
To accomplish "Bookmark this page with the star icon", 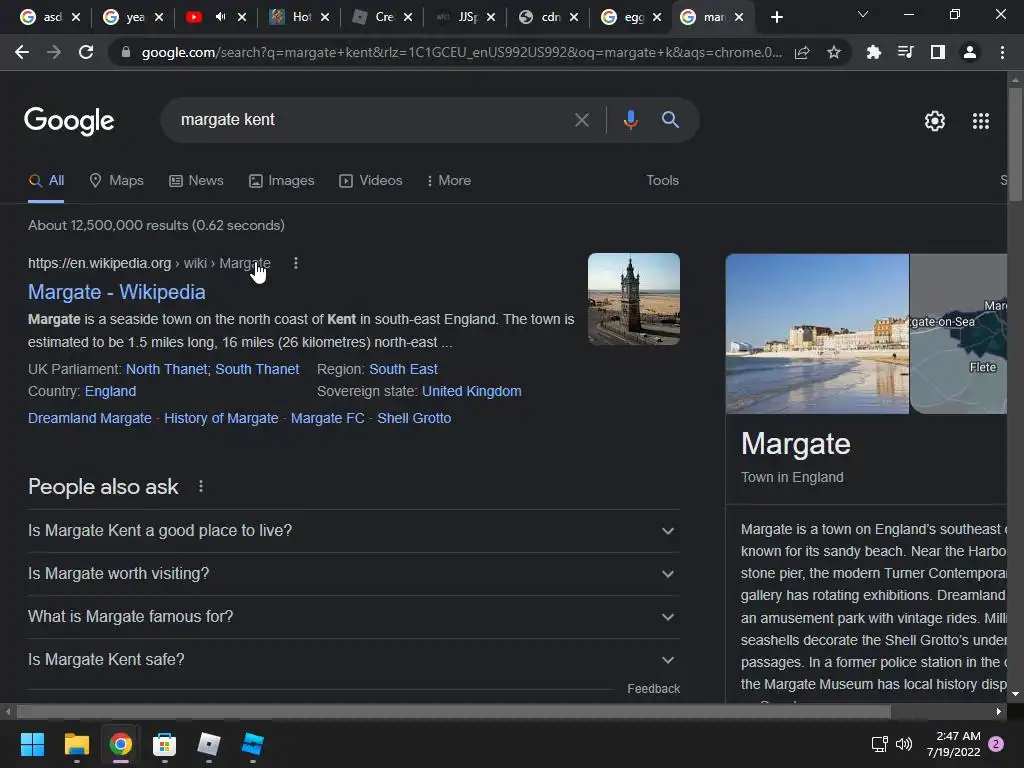I will point(834,52).
